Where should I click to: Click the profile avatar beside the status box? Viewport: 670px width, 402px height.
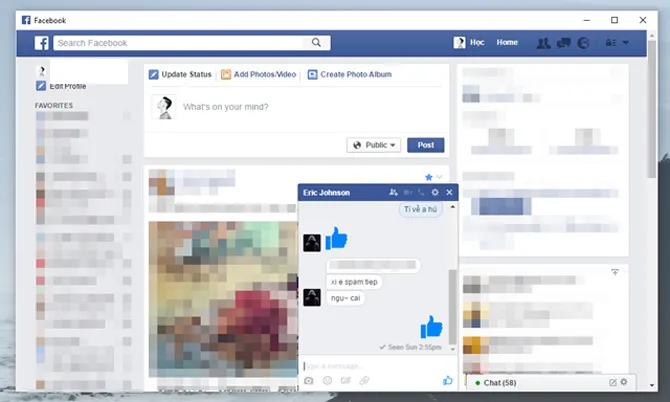(x=164, y=107)
